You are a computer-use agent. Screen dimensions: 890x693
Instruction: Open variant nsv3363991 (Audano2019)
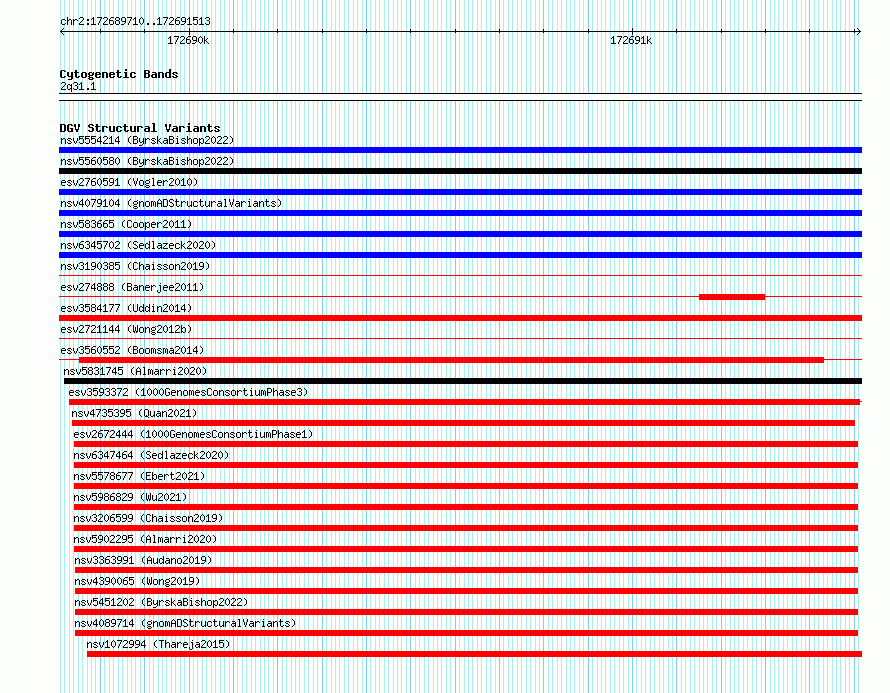click(x=143, y=560)
